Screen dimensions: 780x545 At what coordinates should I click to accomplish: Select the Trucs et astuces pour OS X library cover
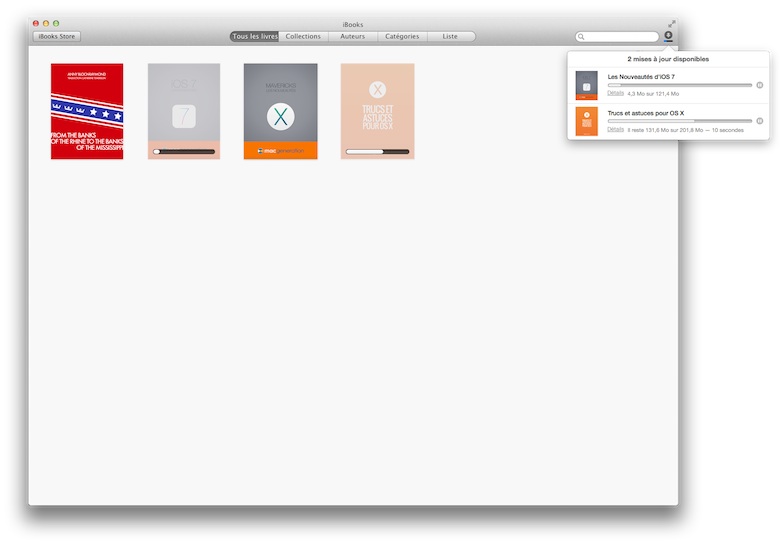pyautogui.click(x=378, y=111)
